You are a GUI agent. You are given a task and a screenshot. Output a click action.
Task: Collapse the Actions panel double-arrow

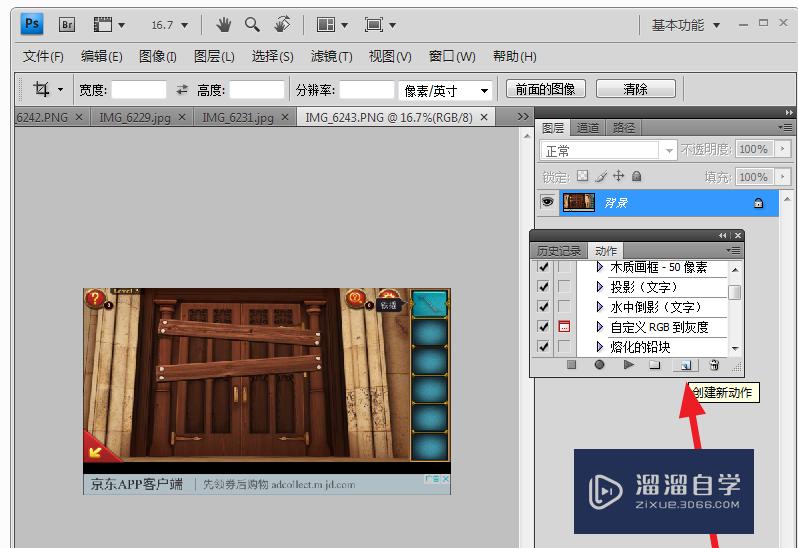723,236
